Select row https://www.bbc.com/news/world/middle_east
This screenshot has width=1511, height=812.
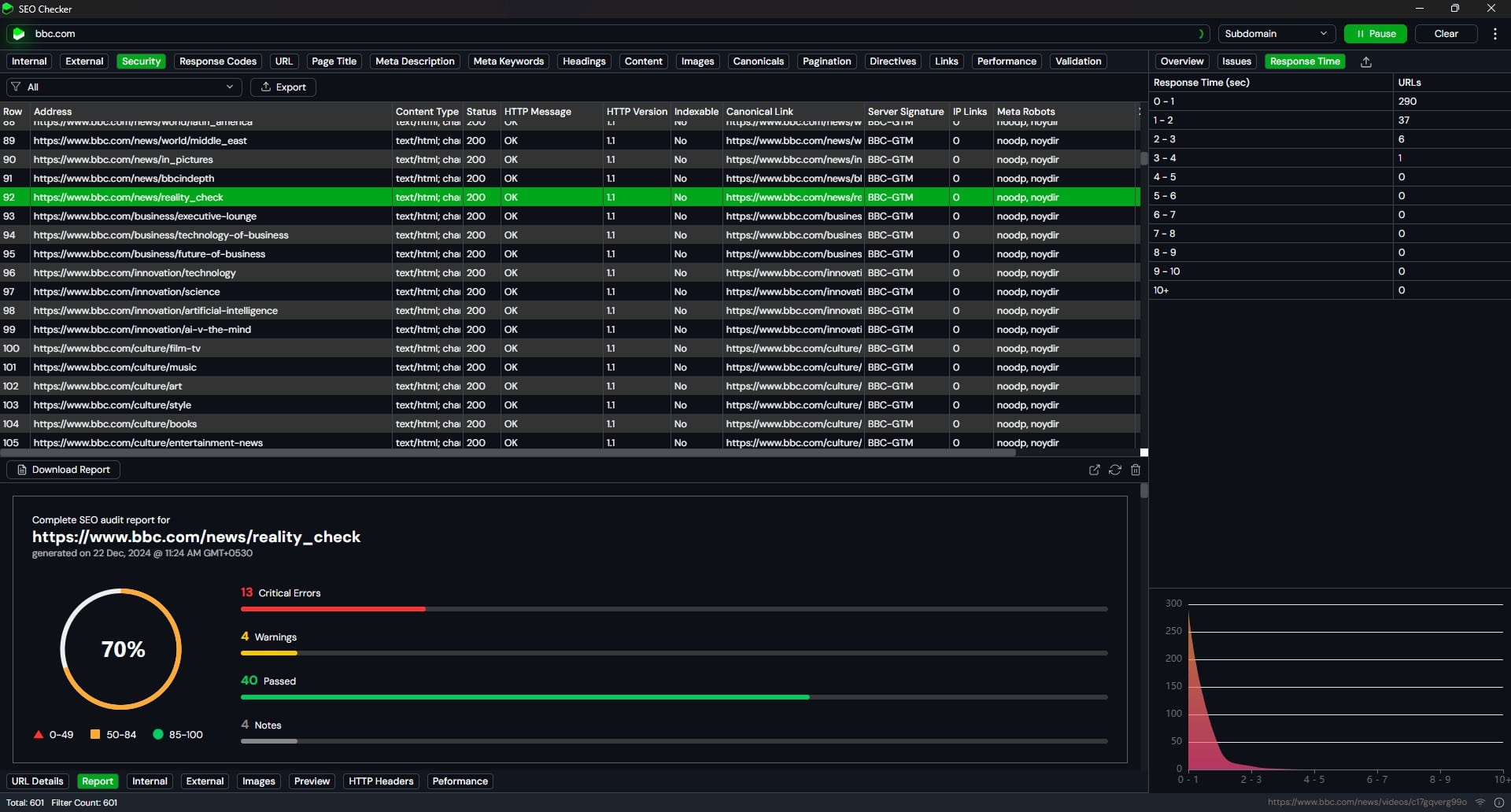[x=568, y=141]
